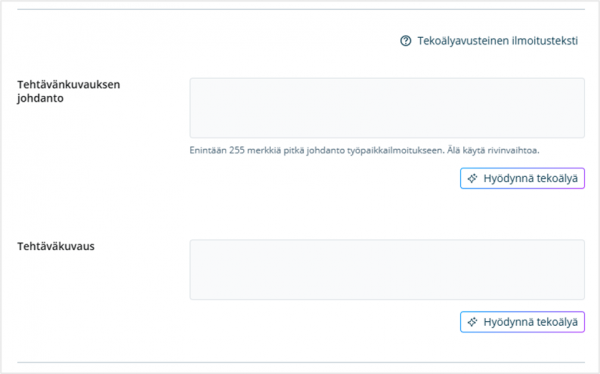Click the help question mark icon

[406, 41]
